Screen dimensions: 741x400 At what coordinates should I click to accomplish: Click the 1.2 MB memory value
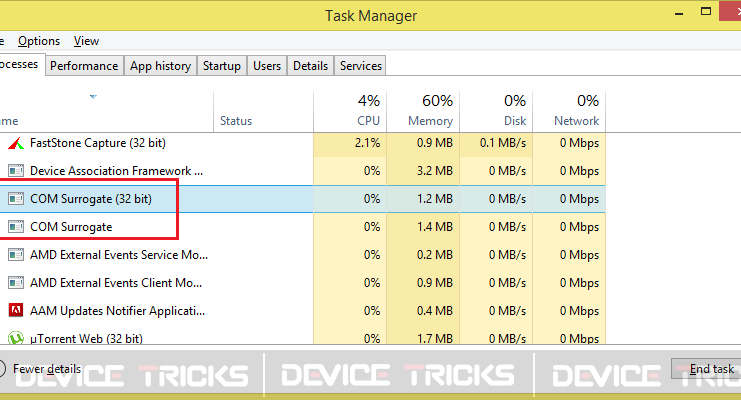click(x=435, y=199)
